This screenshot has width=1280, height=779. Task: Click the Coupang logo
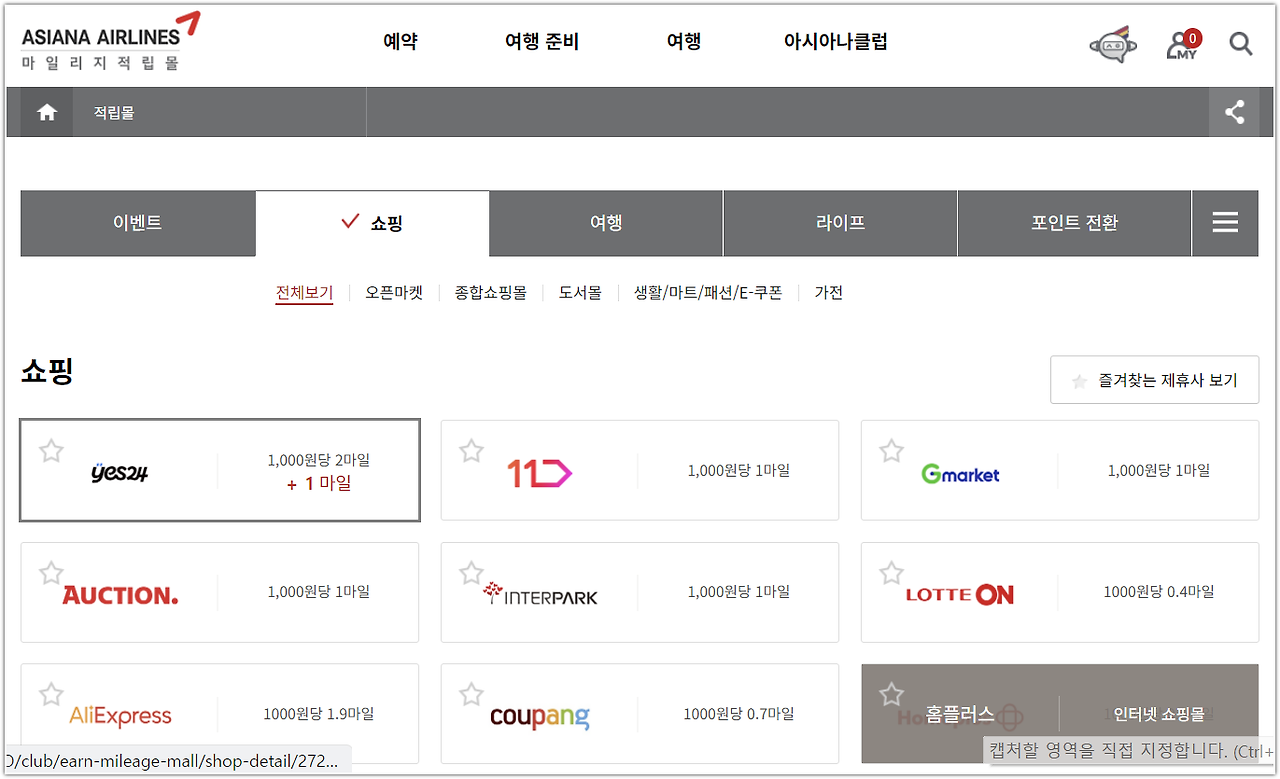540,717
